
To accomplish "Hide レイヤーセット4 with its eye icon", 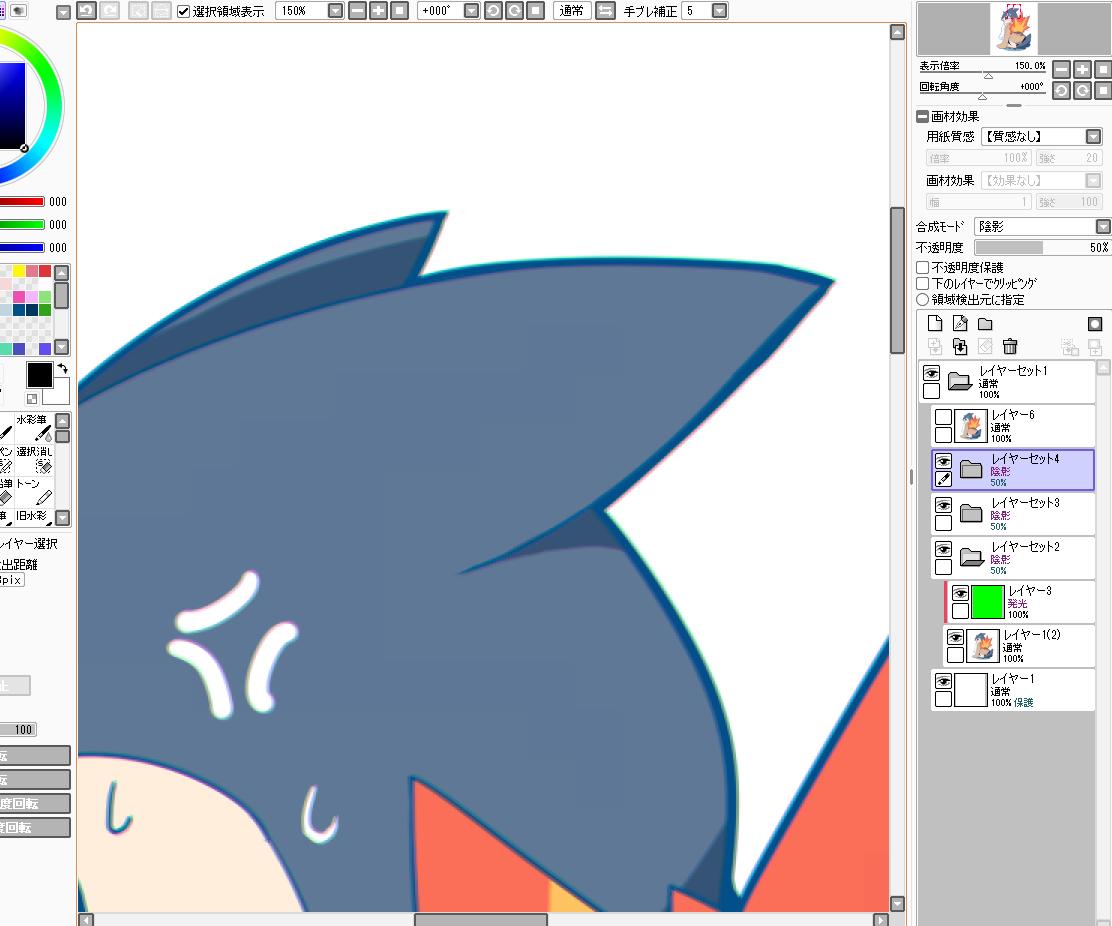I will 943,461.
